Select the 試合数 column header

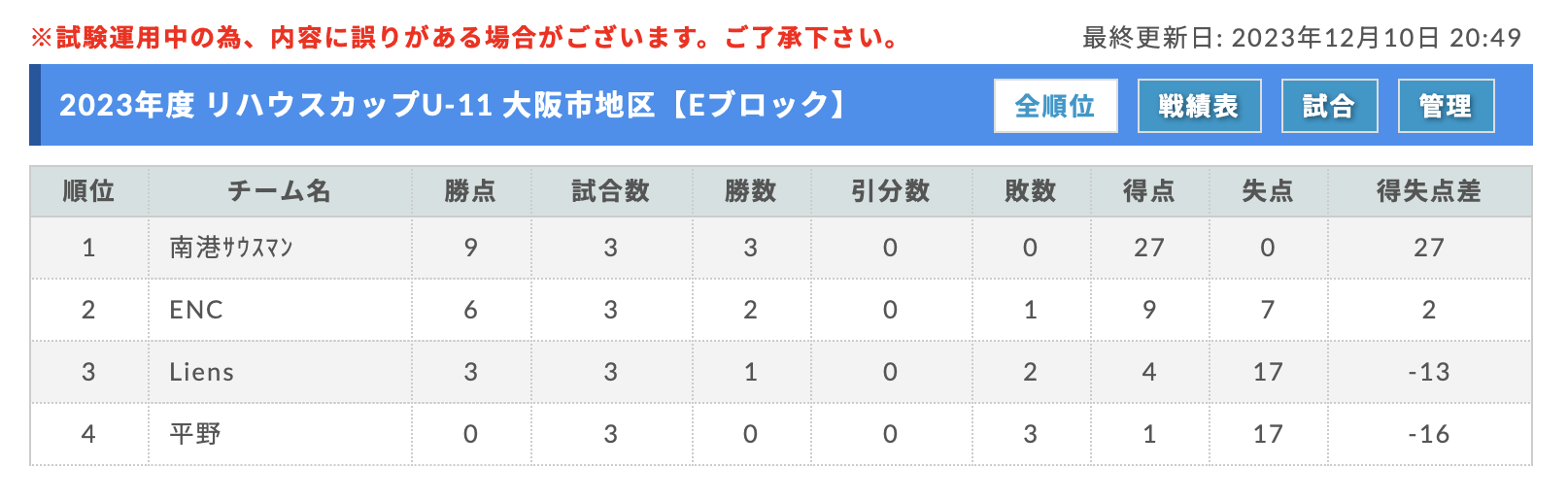click(611, 191)
